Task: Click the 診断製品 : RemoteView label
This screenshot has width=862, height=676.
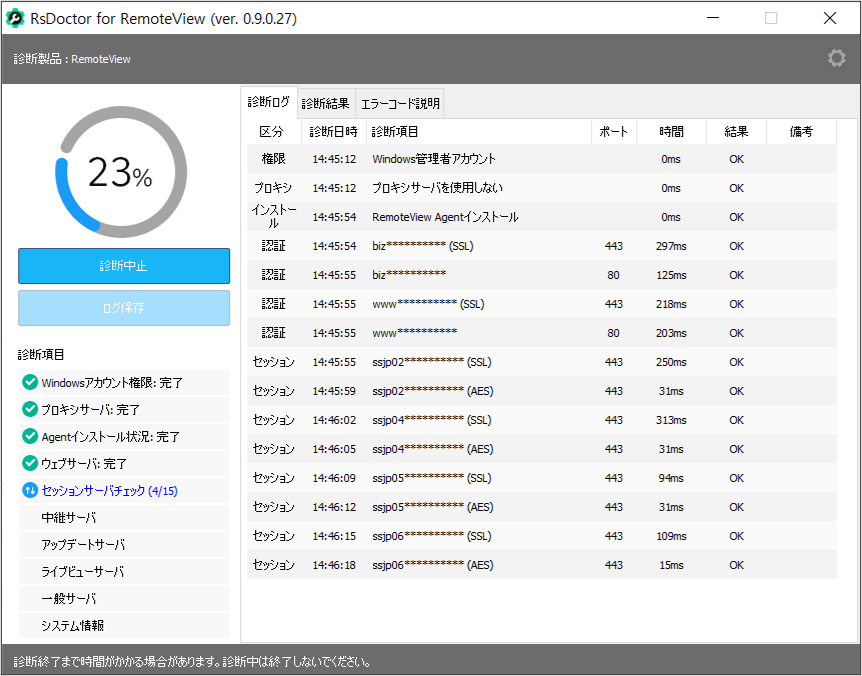Action: pos(72,59)
